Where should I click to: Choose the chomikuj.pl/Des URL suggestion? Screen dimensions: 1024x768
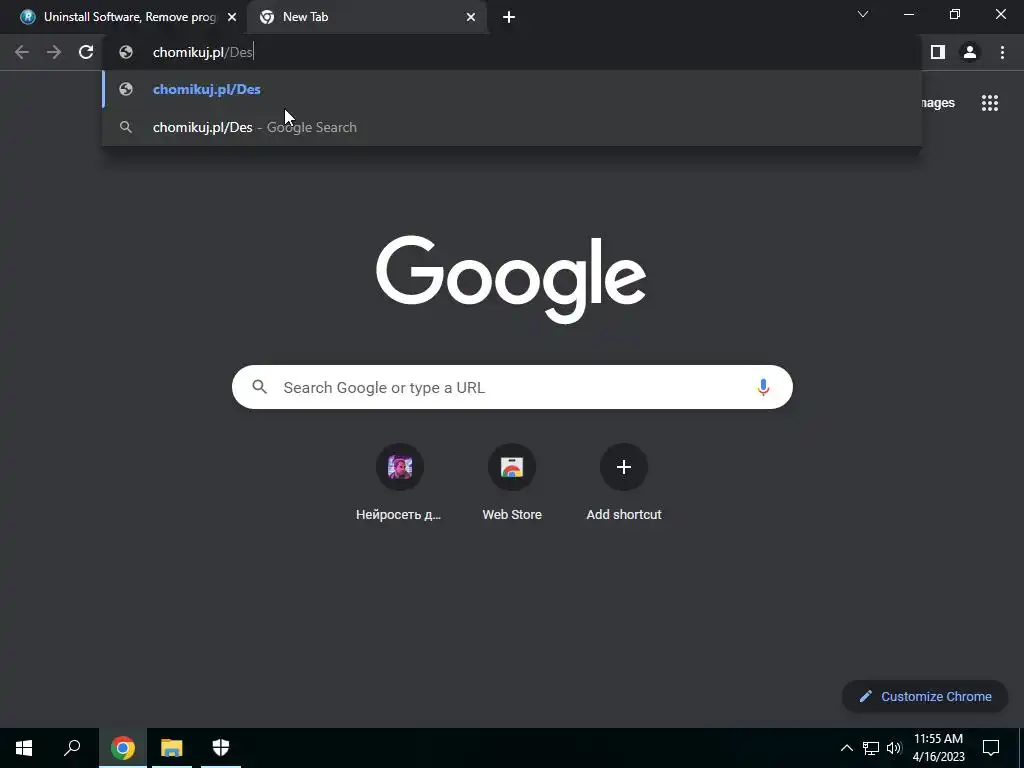[x=512, y=89]
